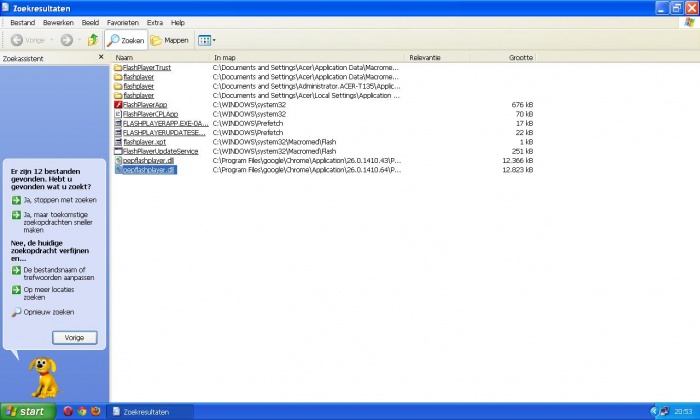Click the Up one folder icon
Image resolution: width=700 pixels, height=420 pixels.
point(93,40)
